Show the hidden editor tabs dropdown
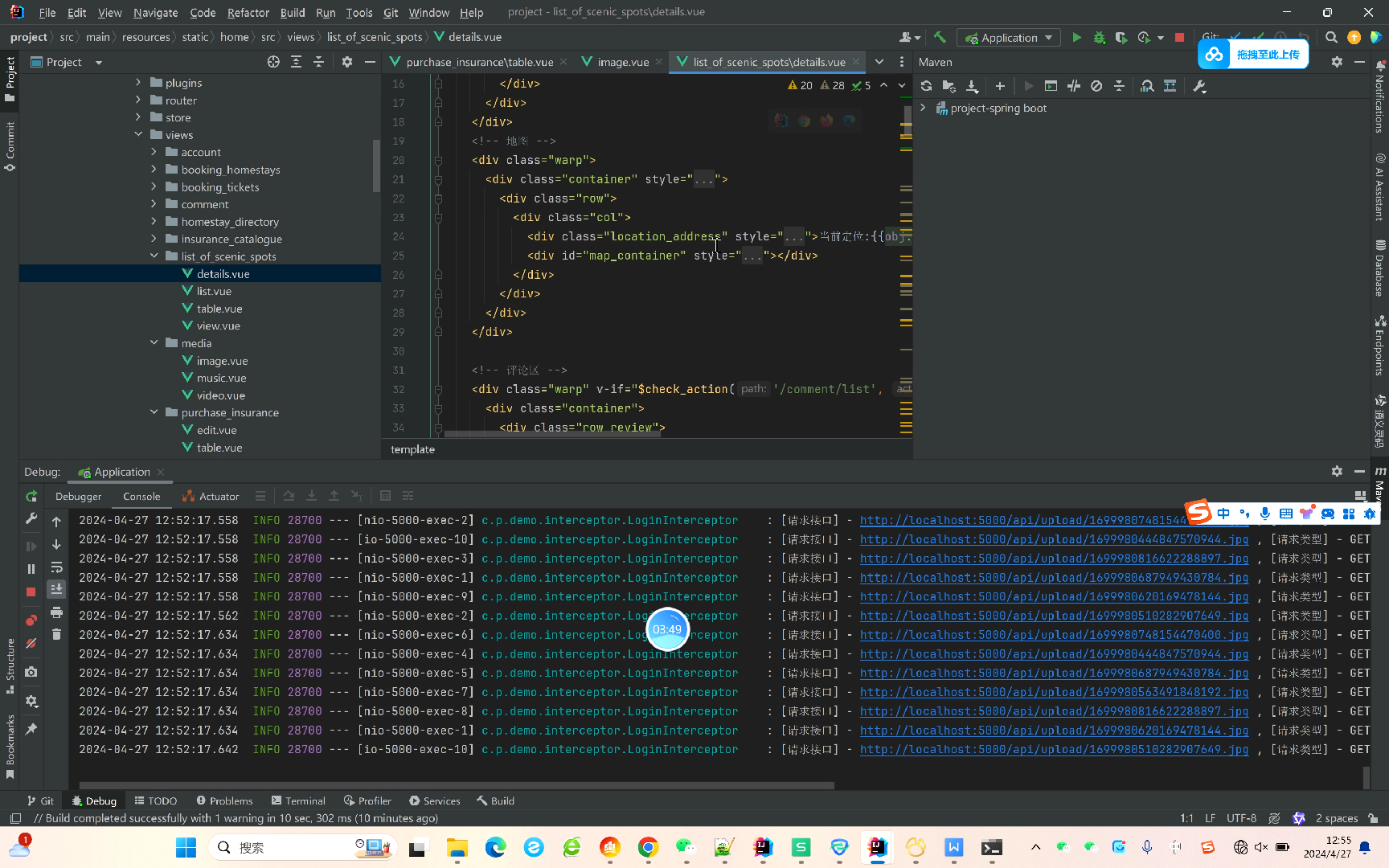This screenshot has height=868, width=1389. 879,62
